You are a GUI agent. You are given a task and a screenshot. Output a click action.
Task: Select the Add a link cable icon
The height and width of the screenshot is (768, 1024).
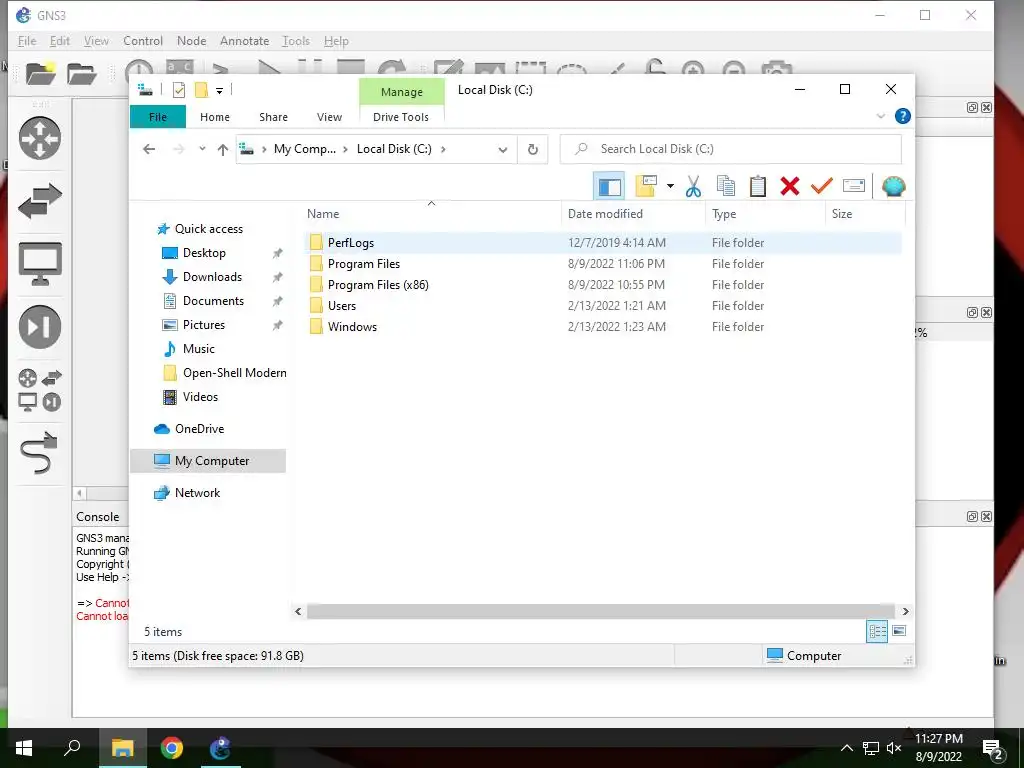39,452
